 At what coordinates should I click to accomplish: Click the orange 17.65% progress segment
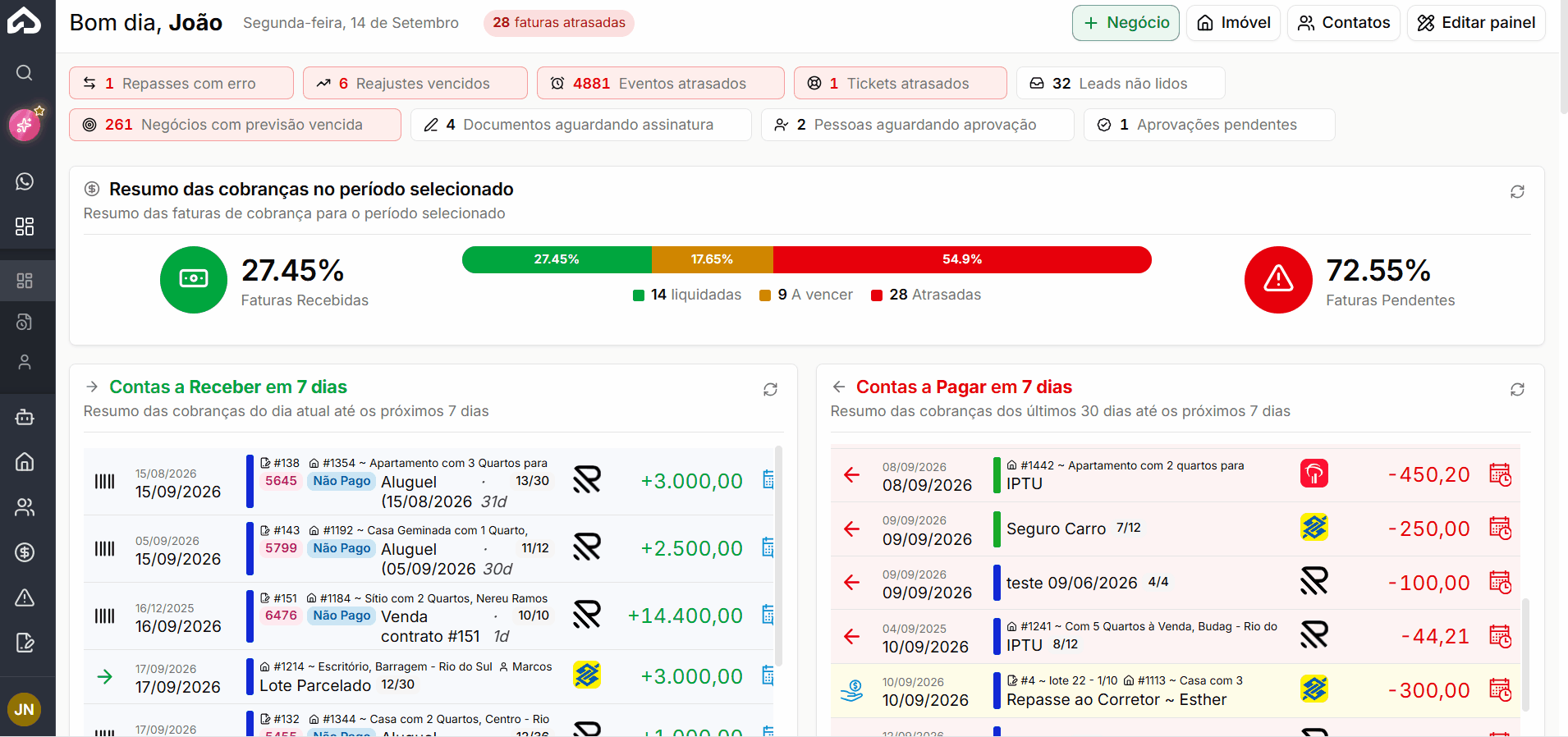(713, 259)
